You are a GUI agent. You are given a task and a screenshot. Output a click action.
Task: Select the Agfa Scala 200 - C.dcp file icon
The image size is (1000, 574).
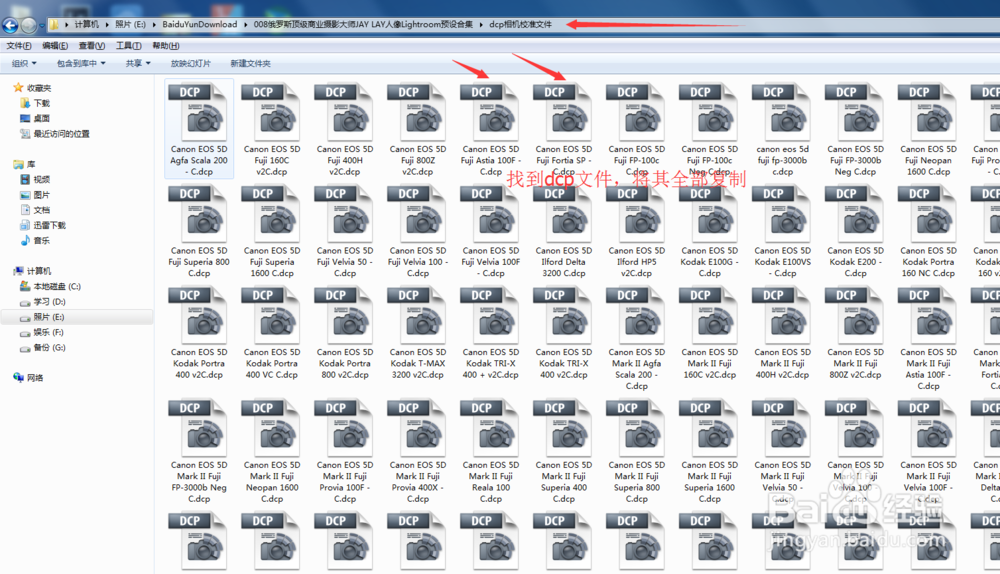tap(198, 112)
